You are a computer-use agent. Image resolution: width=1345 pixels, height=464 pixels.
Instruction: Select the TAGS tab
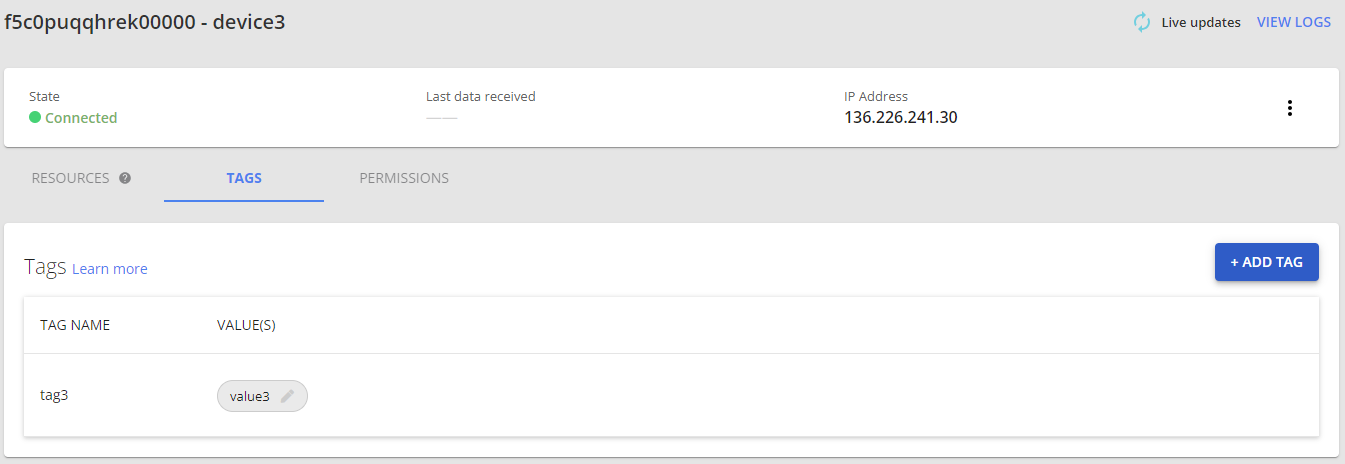(x=244, y=178)
